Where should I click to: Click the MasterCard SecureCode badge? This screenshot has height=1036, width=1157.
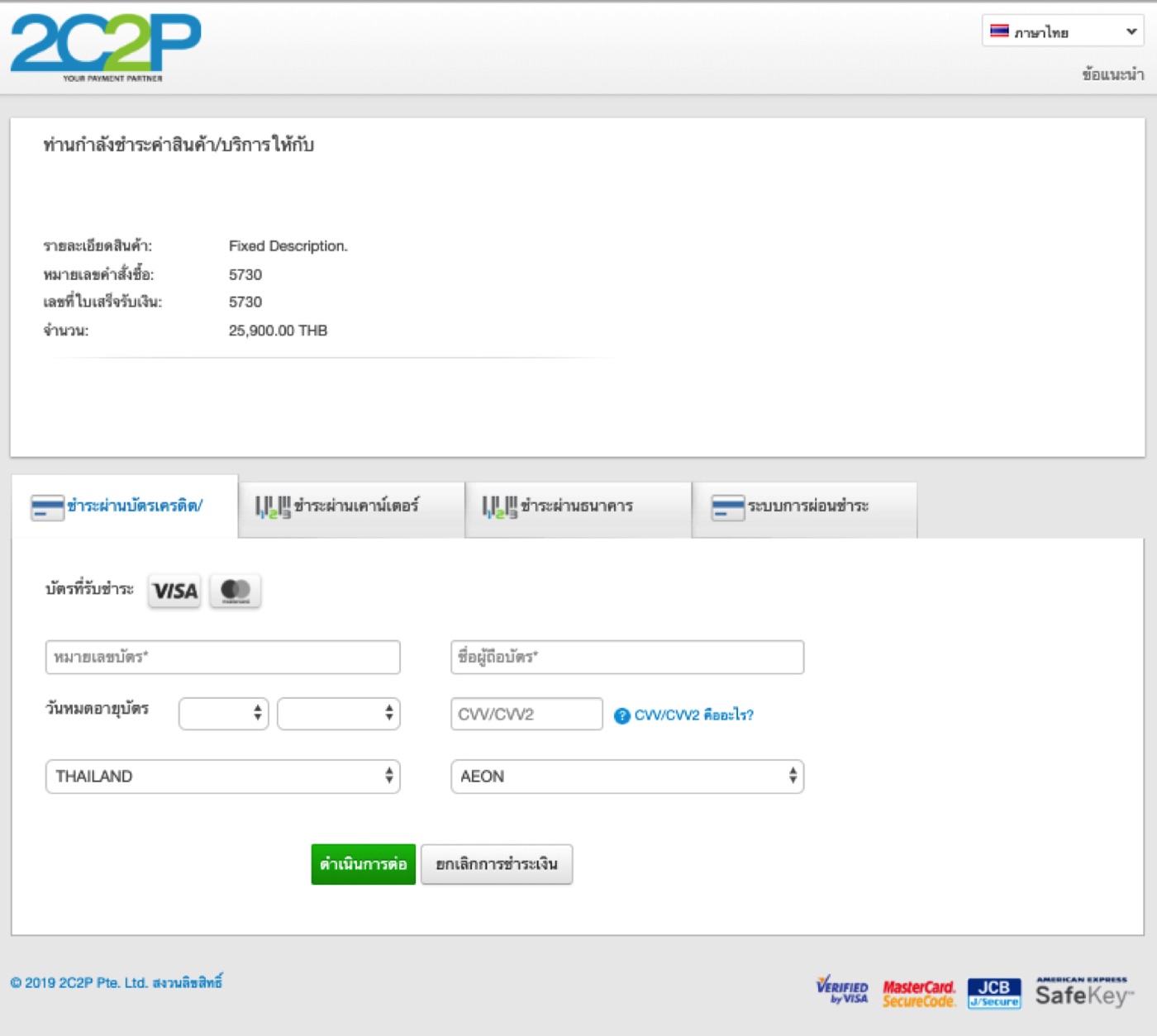[x=918, y=993]
